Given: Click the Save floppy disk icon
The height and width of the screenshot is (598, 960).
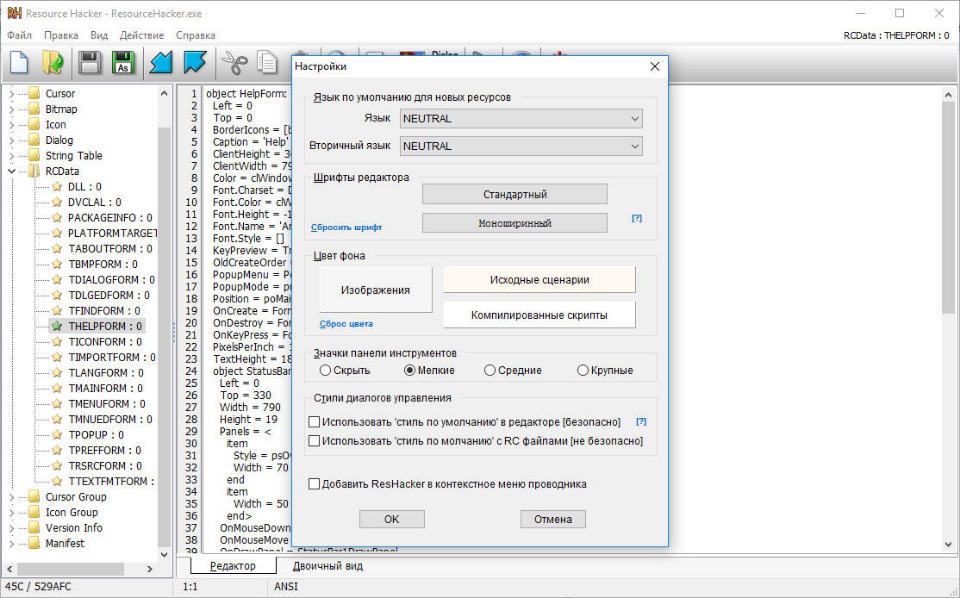Looking at the screenshot, I should (x=89, y=62).
